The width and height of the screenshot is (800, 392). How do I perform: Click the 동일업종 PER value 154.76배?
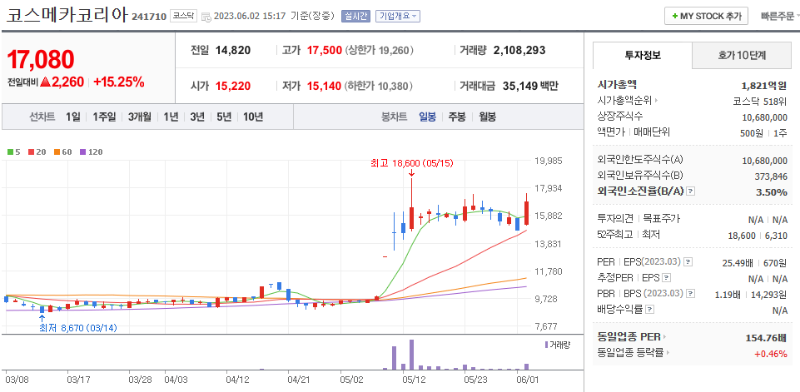766,337
